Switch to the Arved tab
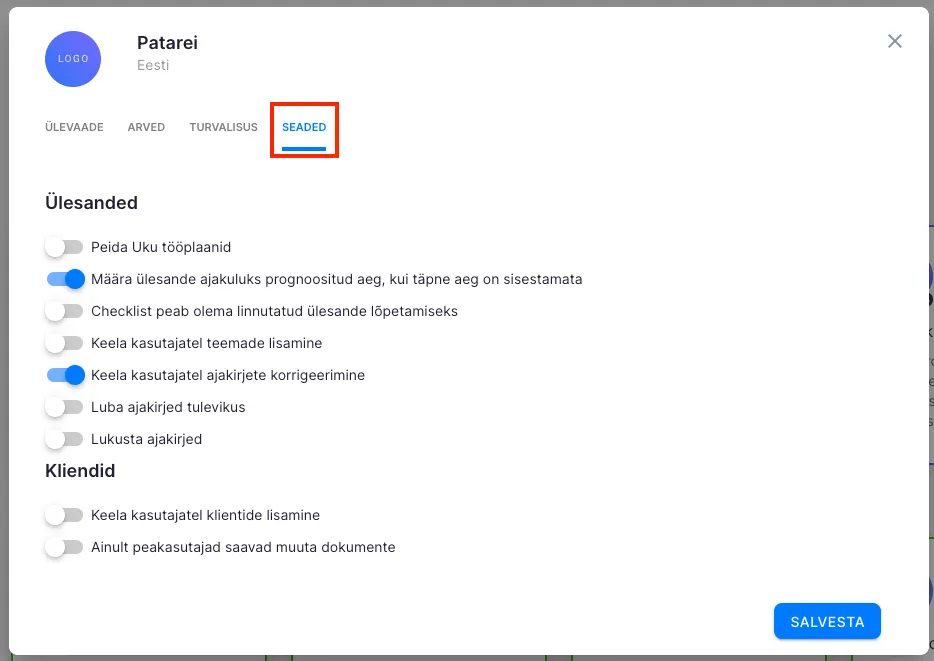This screenshot has width=934, height=661. coord(146,127)
